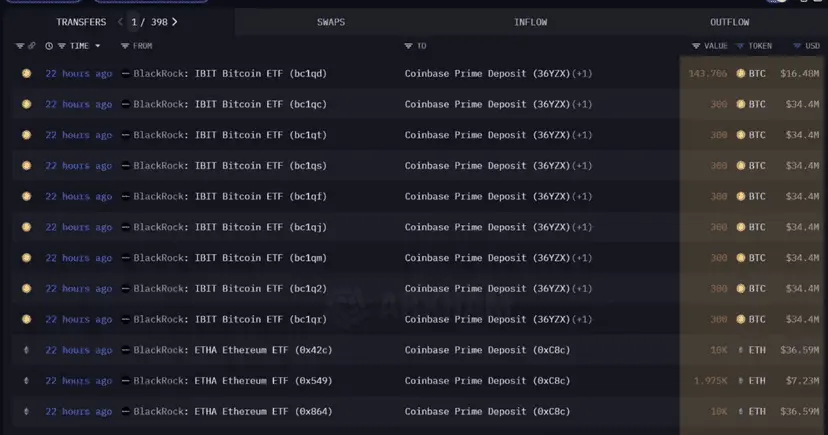828x435 pixels.
Task: Open filter icon beside link icon in header
Action: [x=20, y=46]
